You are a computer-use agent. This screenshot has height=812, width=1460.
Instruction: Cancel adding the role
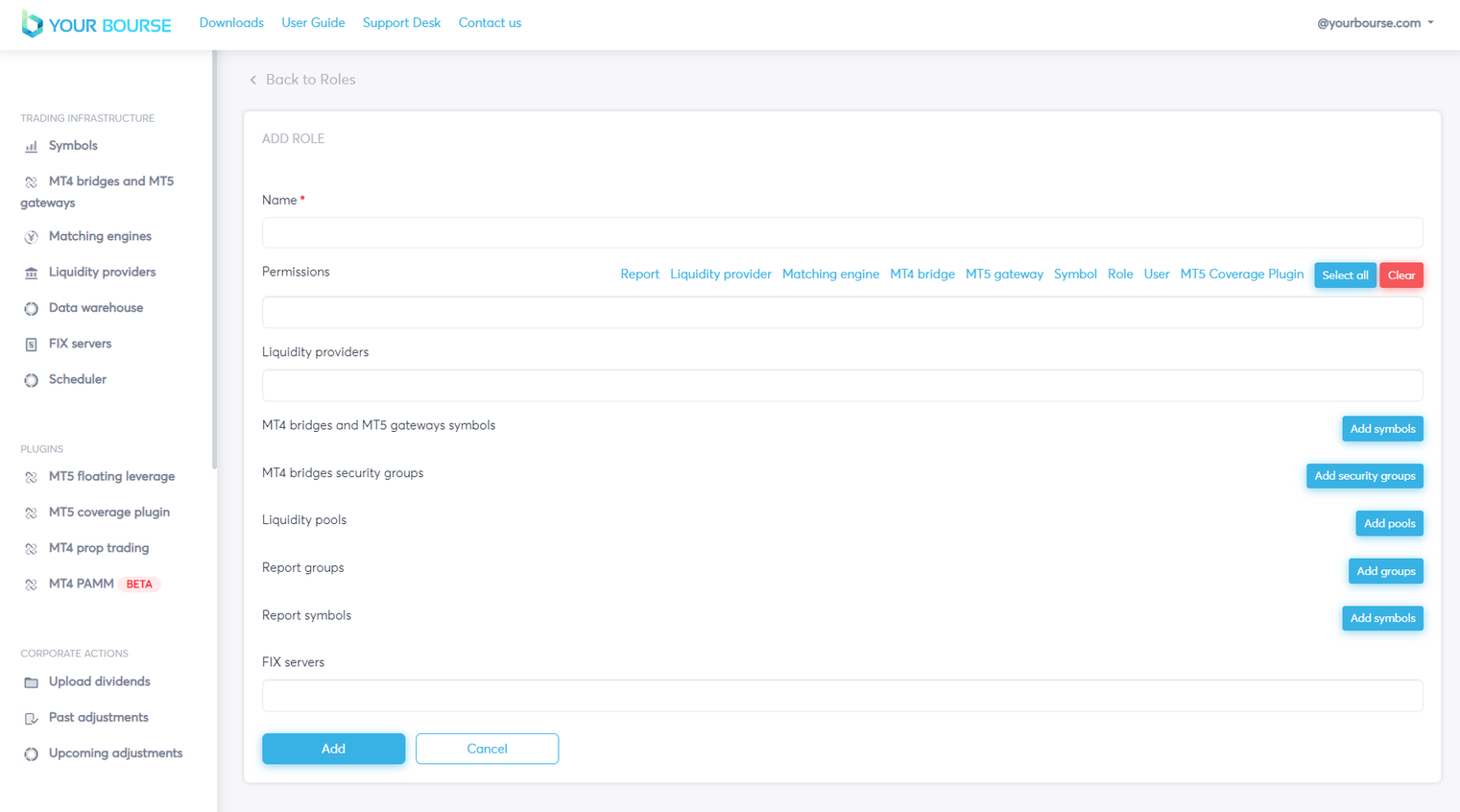tap(487, 749)
